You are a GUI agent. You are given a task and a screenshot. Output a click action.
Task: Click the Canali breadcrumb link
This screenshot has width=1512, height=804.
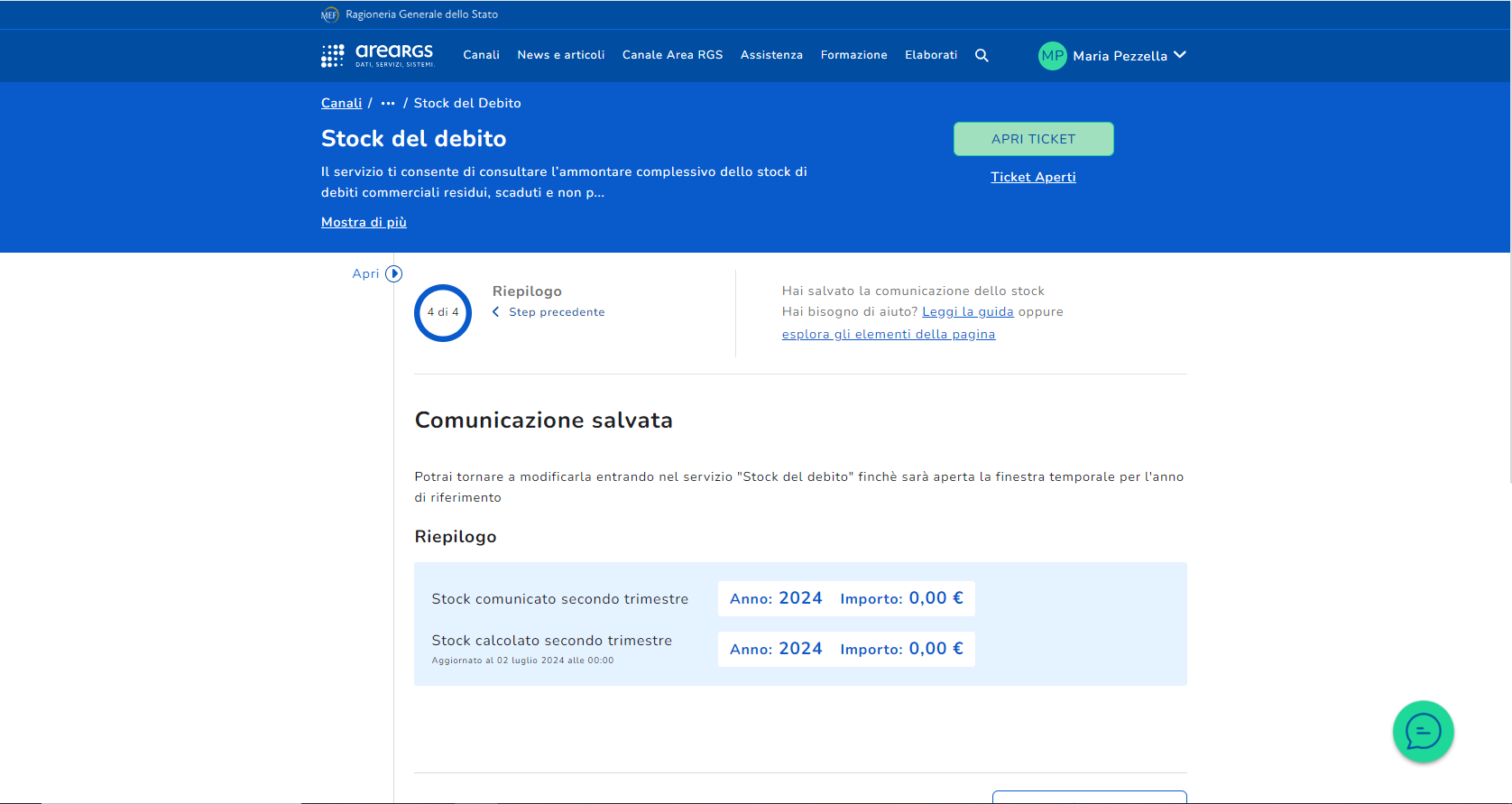341,104
